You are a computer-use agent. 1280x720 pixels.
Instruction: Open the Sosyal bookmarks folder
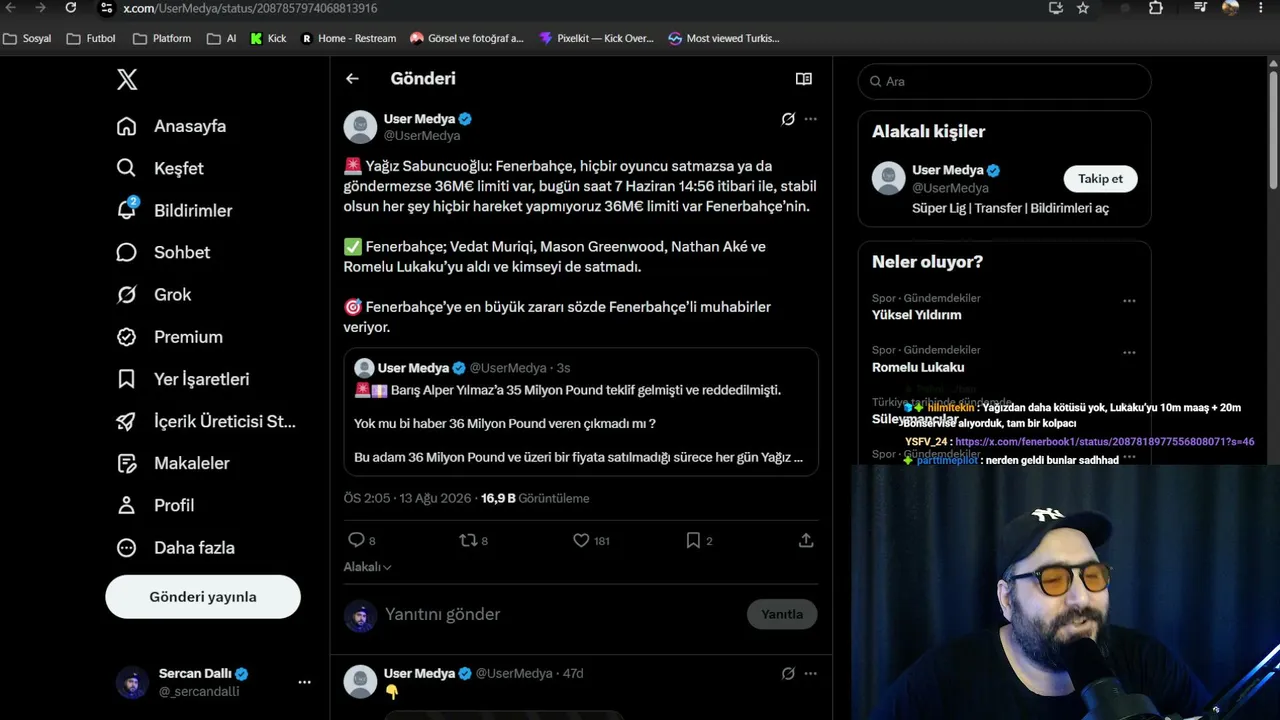pyautogui.click(x=27, y=38)
